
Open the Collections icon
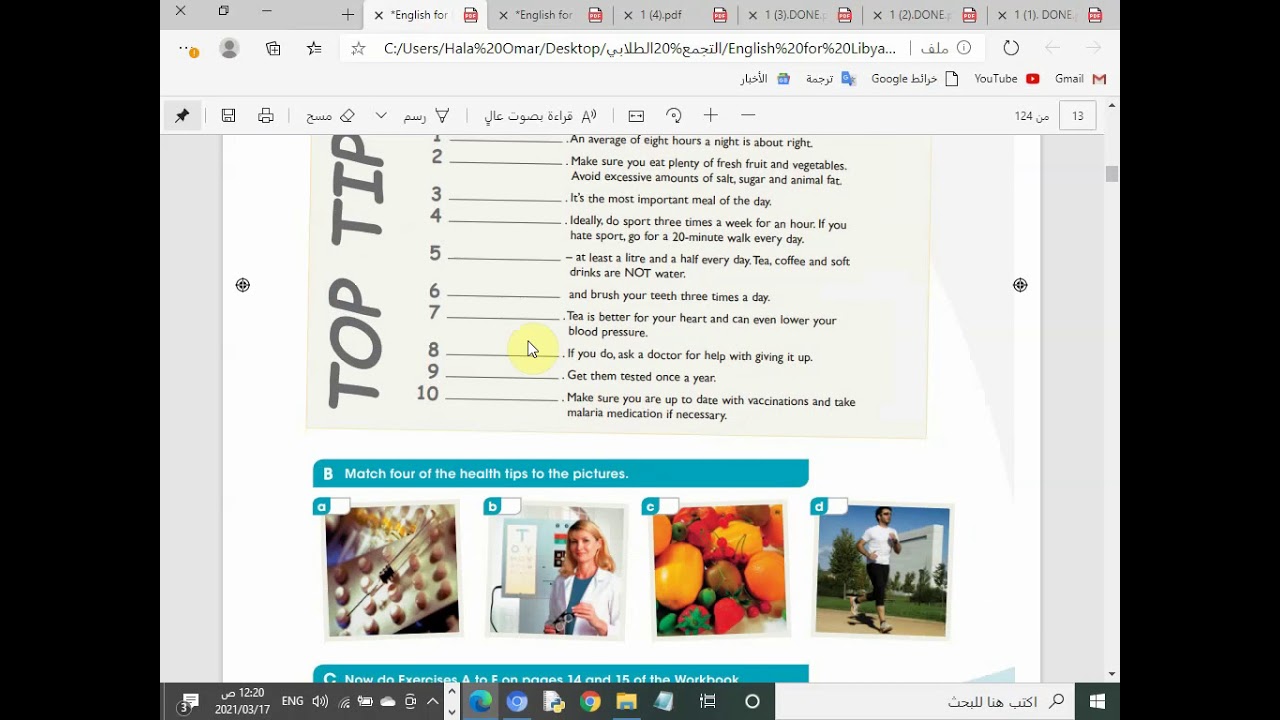273,48
